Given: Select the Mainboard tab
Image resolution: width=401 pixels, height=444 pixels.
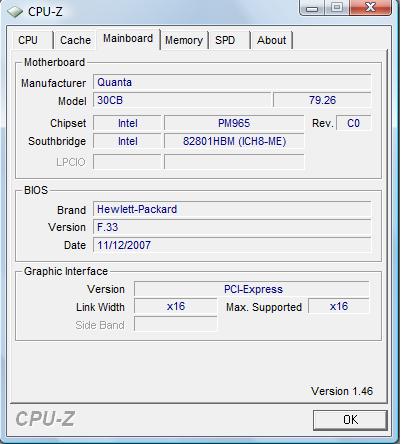Looking at the screenshot, I should click(x=128, y=39).
